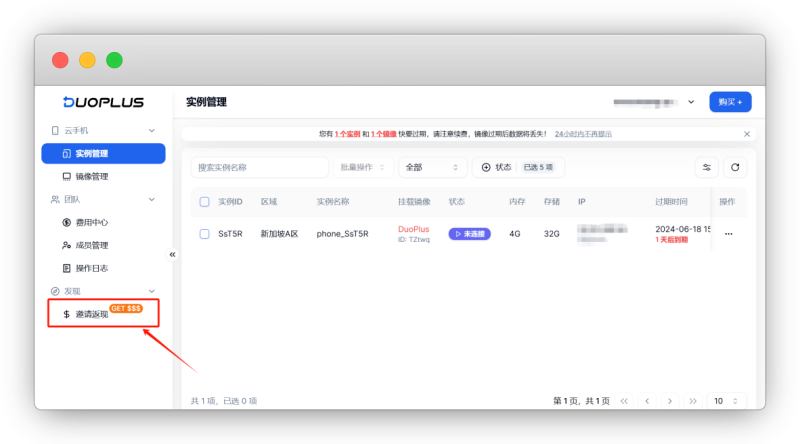This screenshot has width=800, height=444.
Task: Collapse the 发现 sidebar group
Action: 152,291
